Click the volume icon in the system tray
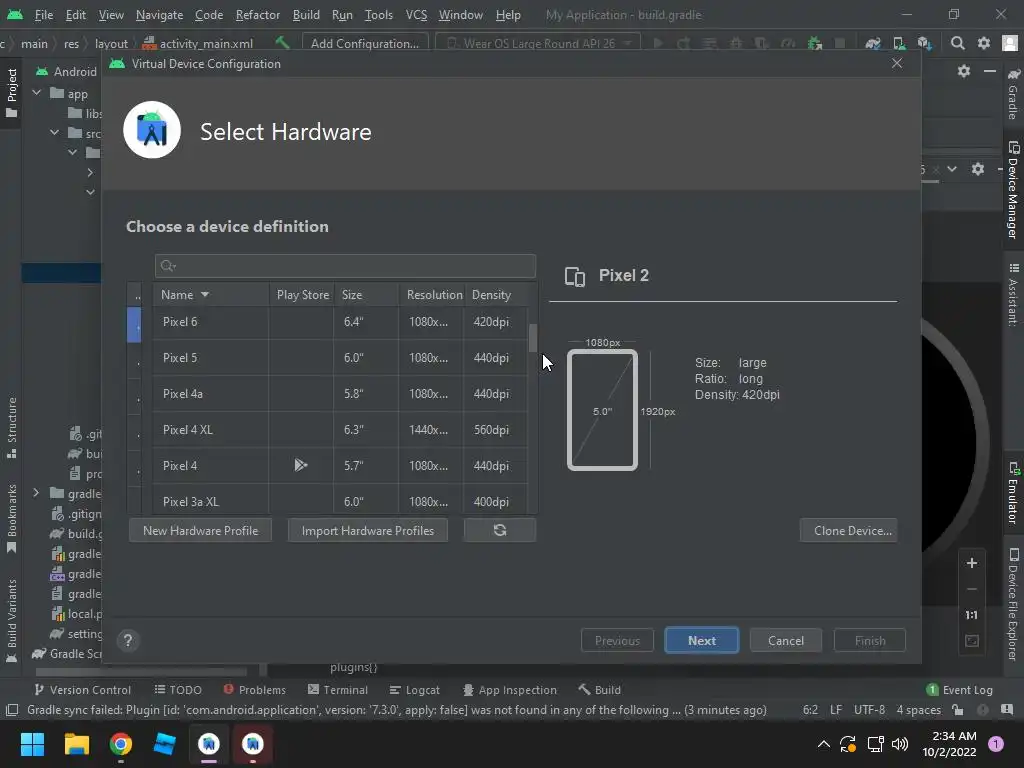The height and width of the screenshot is (768, 1024). pos(900,744)
